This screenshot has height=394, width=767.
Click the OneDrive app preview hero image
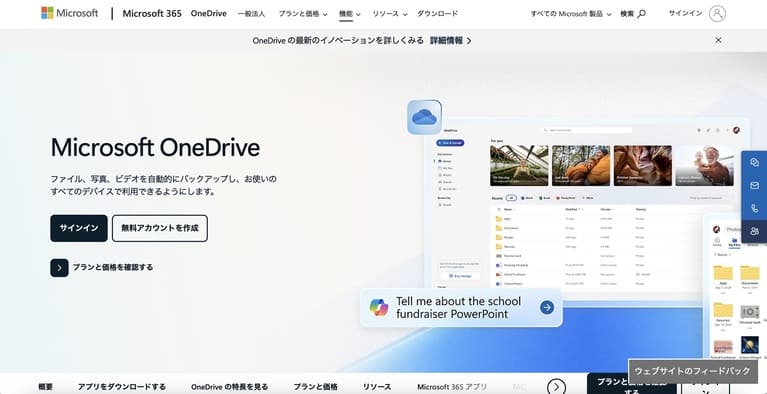(x=563, y=235)
